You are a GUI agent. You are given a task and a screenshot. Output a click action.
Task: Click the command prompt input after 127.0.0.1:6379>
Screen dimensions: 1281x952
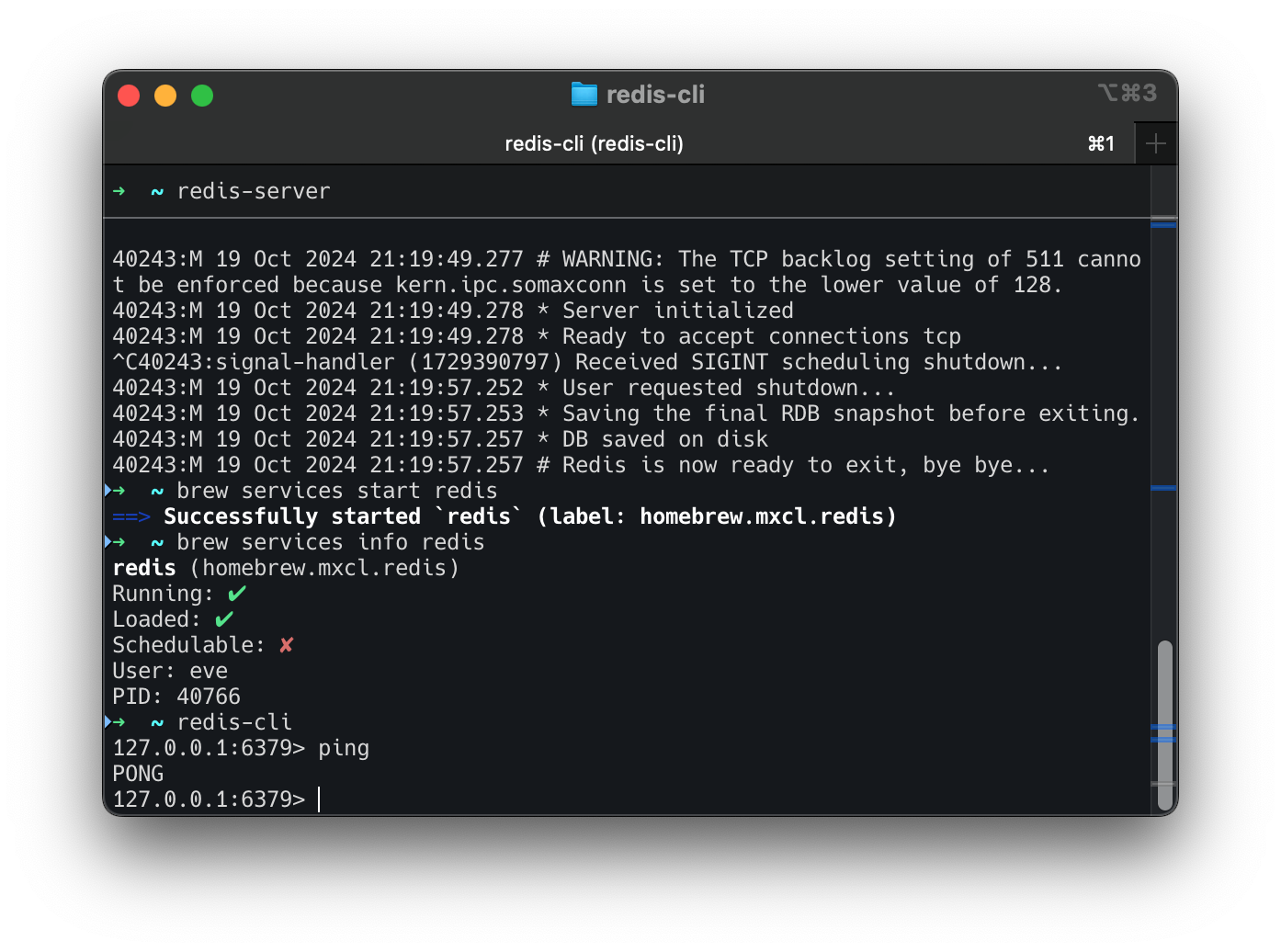coord(319,799)
